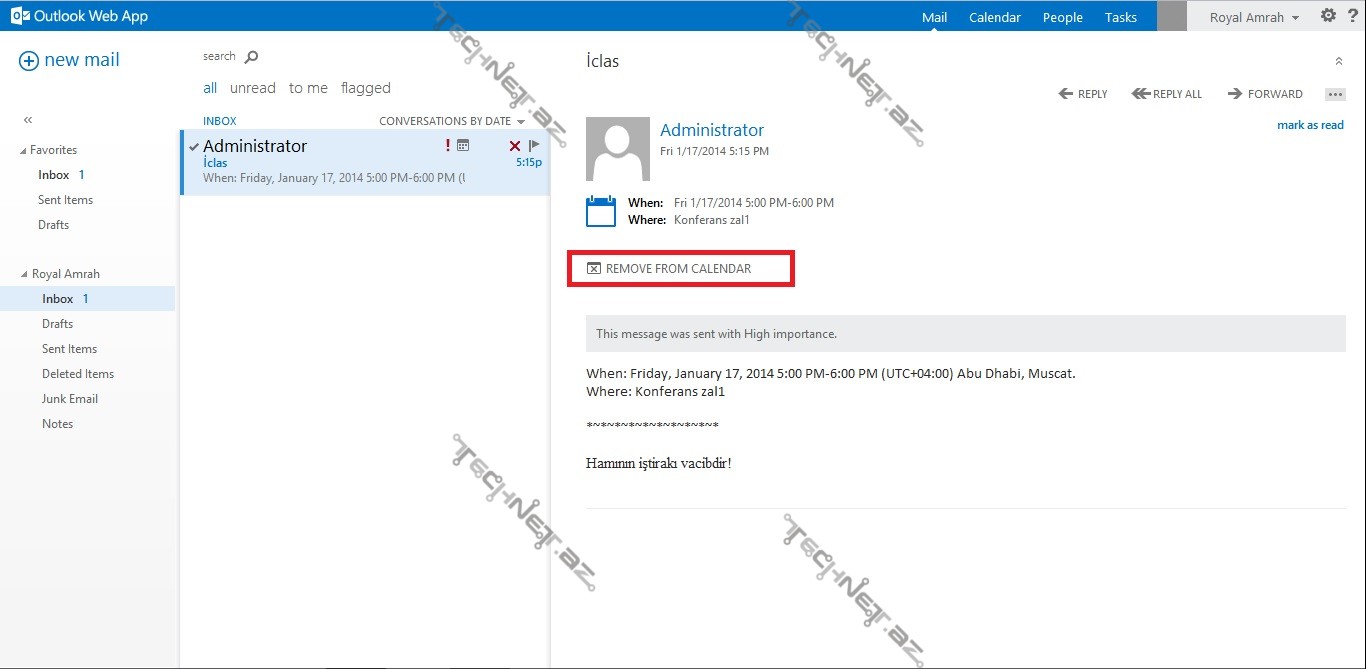
Task: Collapse the Favorites folder group
Action: (24, 150)
